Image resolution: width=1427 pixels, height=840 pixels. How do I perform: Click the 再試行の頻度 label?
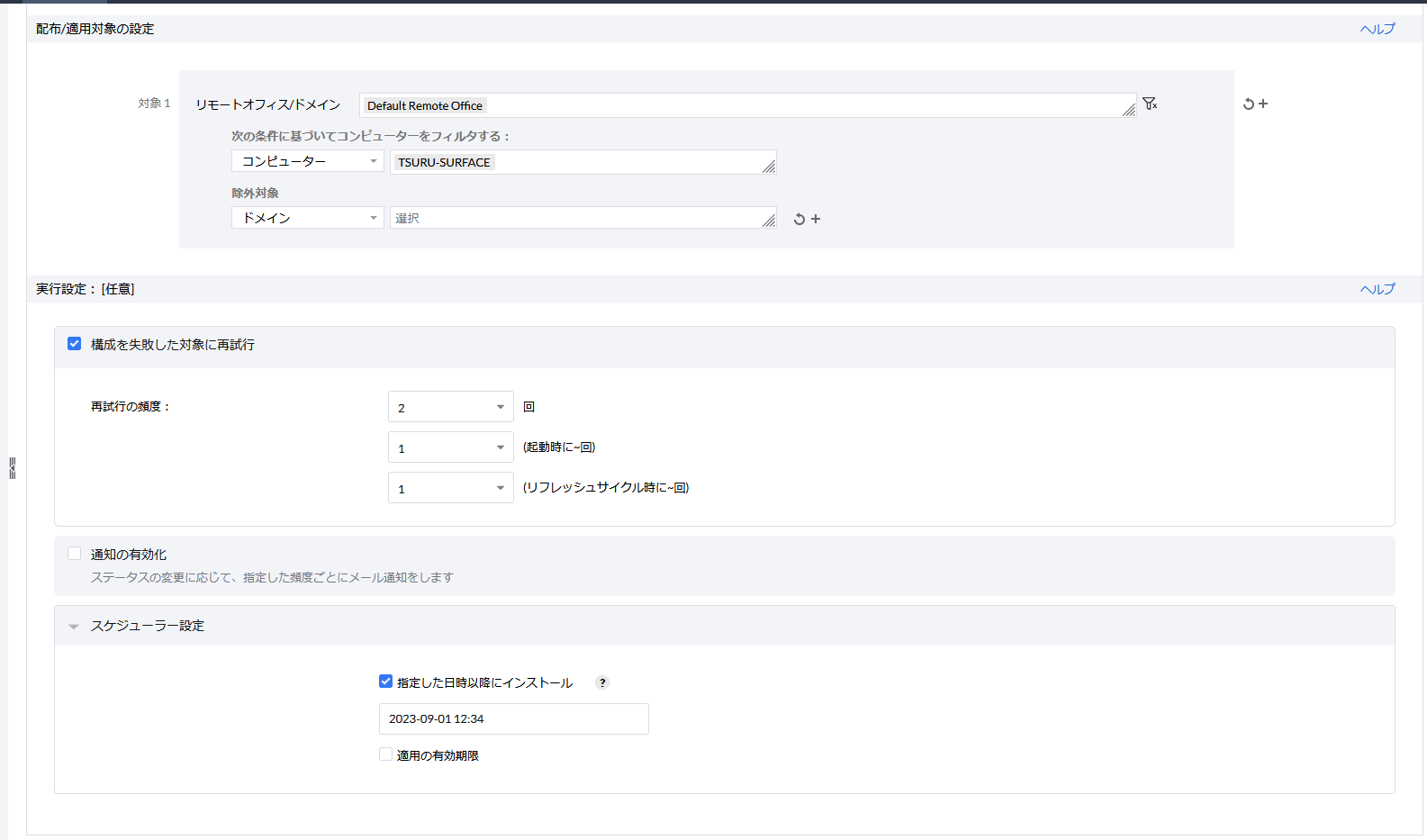(x=131, y=407)
